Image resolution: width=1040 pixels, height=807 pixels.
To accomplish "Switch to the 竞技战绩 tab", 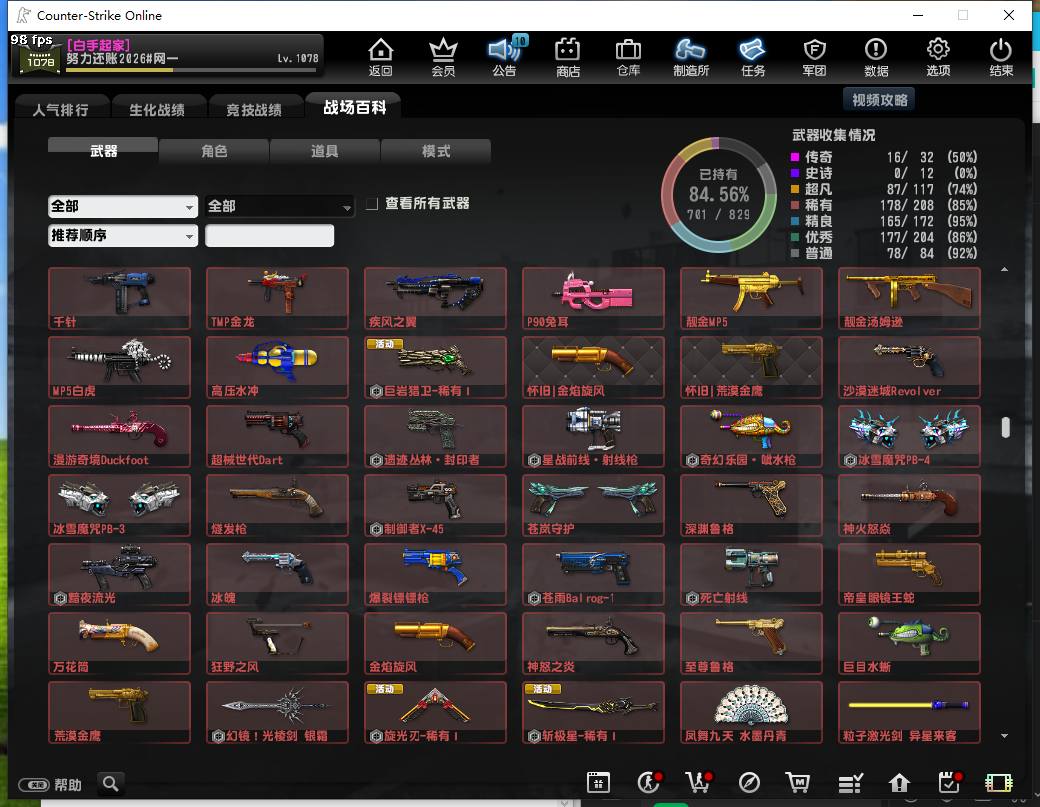I will click(254, 109).
